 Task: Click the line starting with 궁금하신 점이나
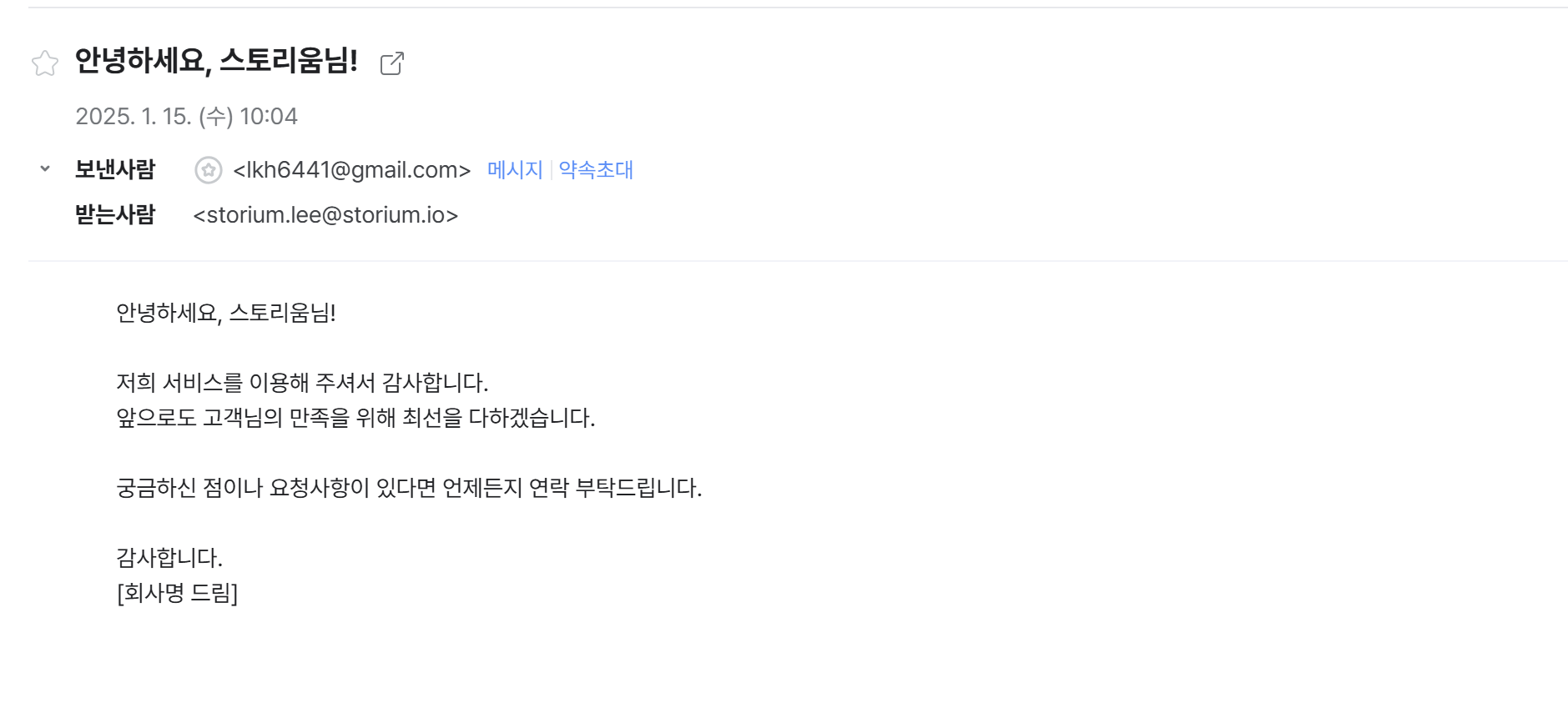tap(409, 488)
